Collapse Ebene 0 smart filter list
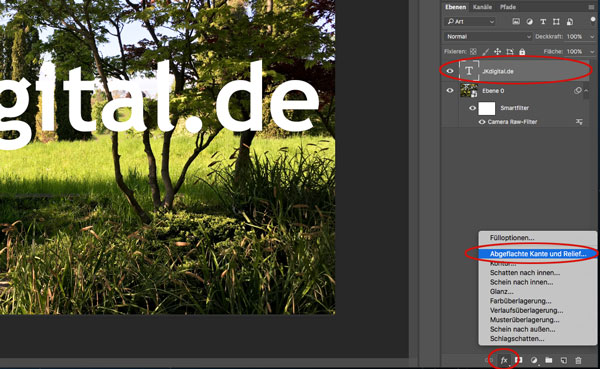 point(586,91)
